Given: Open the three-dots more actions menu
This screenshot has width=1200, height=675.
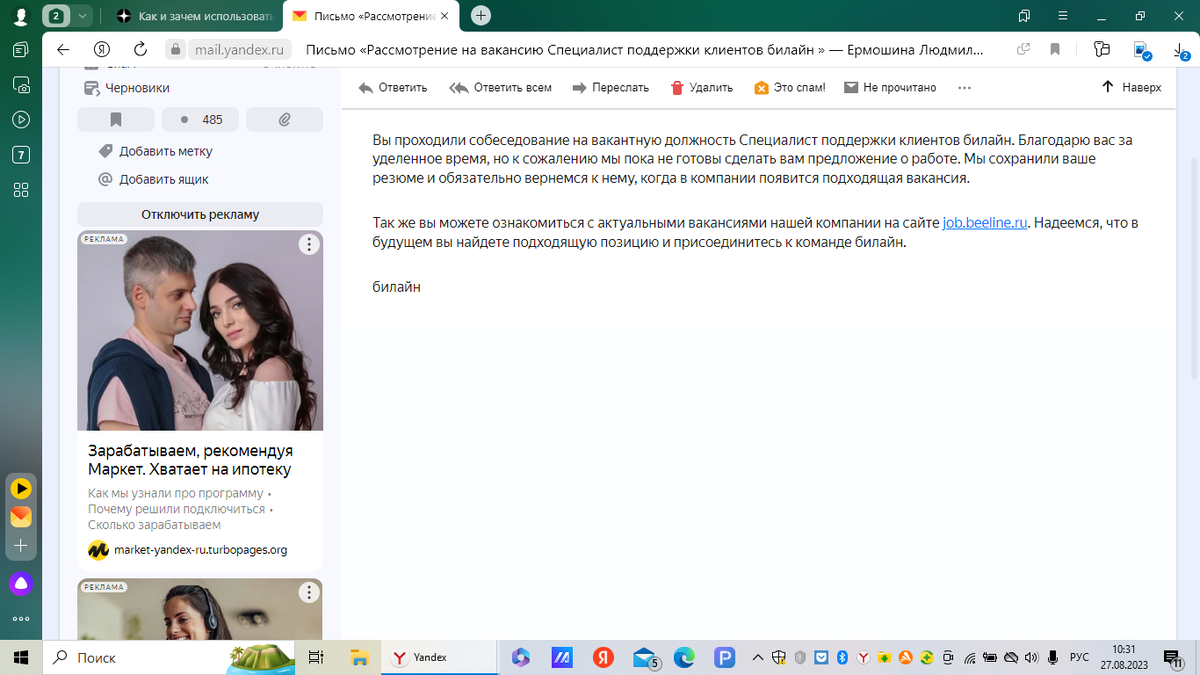Looking at the screenshot, I should pos(964,88).
